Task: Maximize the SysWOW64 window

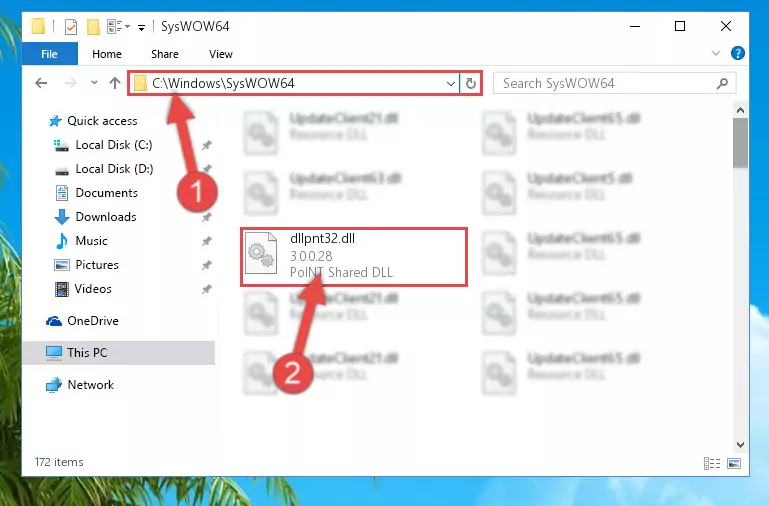Action: (x=680, y=26)
